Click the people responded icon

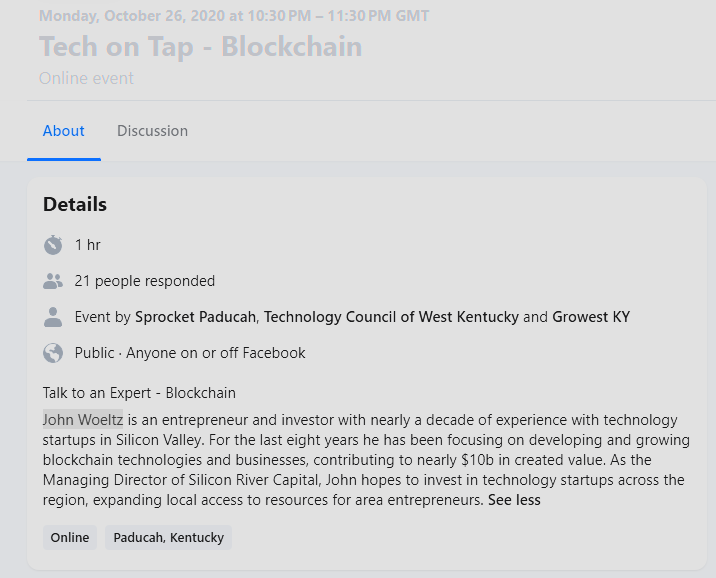pyautogui.click(x=53, y=281)
